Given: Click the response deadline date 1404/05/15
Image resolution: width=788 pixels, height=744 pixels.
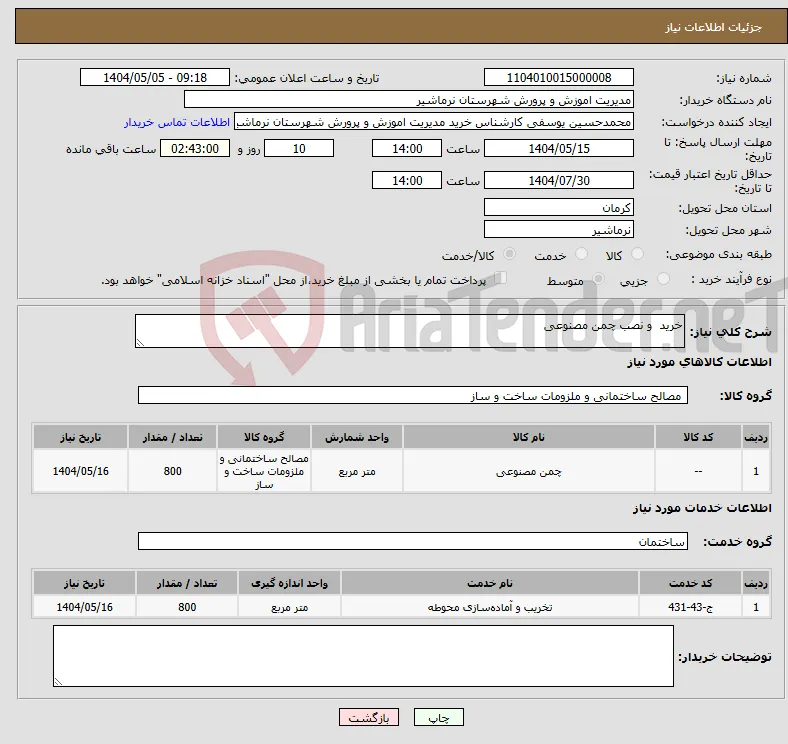Looking at the screenshot, I should click(x=558, y=149).
